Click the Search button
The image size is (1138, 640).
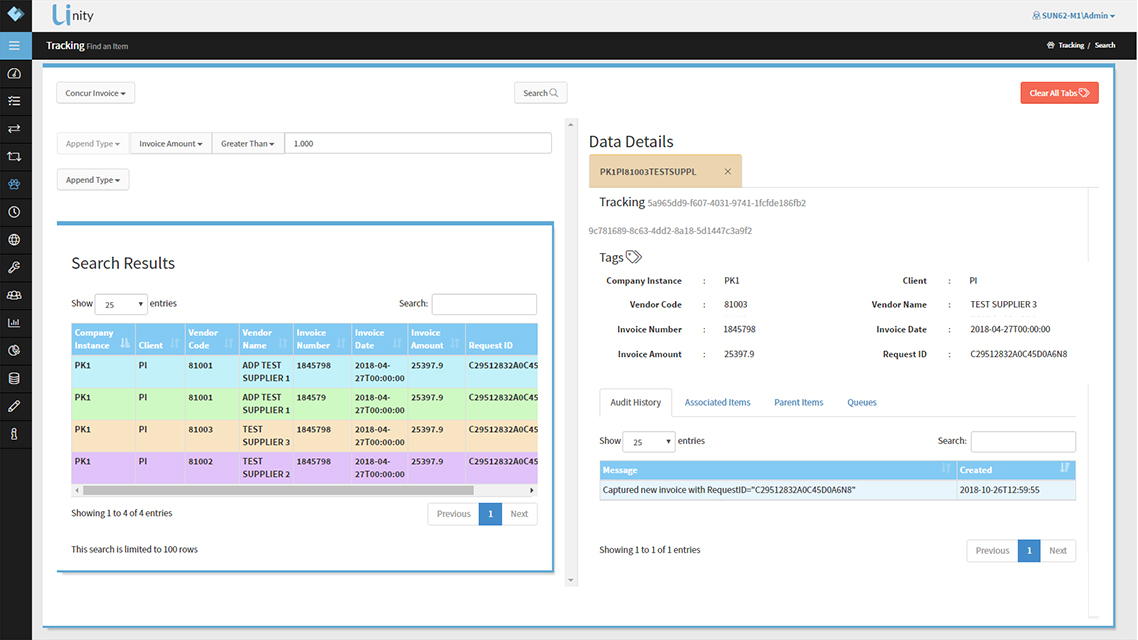tap(541, 93)
